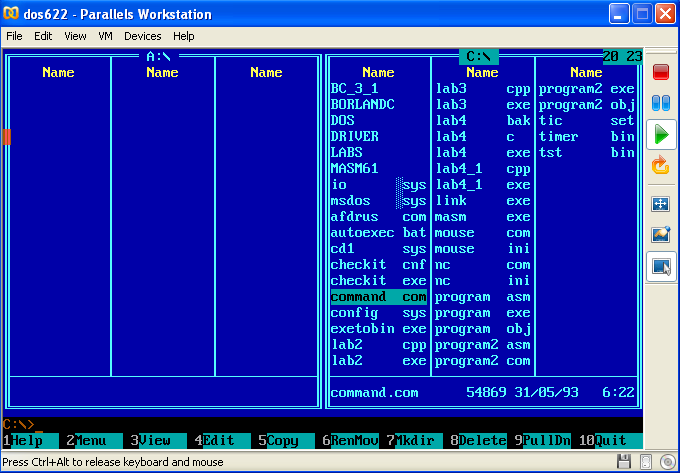Viewport: 680px width, 473px height.
Task: Select the lab3 cpp file
Action: [483, 88]
